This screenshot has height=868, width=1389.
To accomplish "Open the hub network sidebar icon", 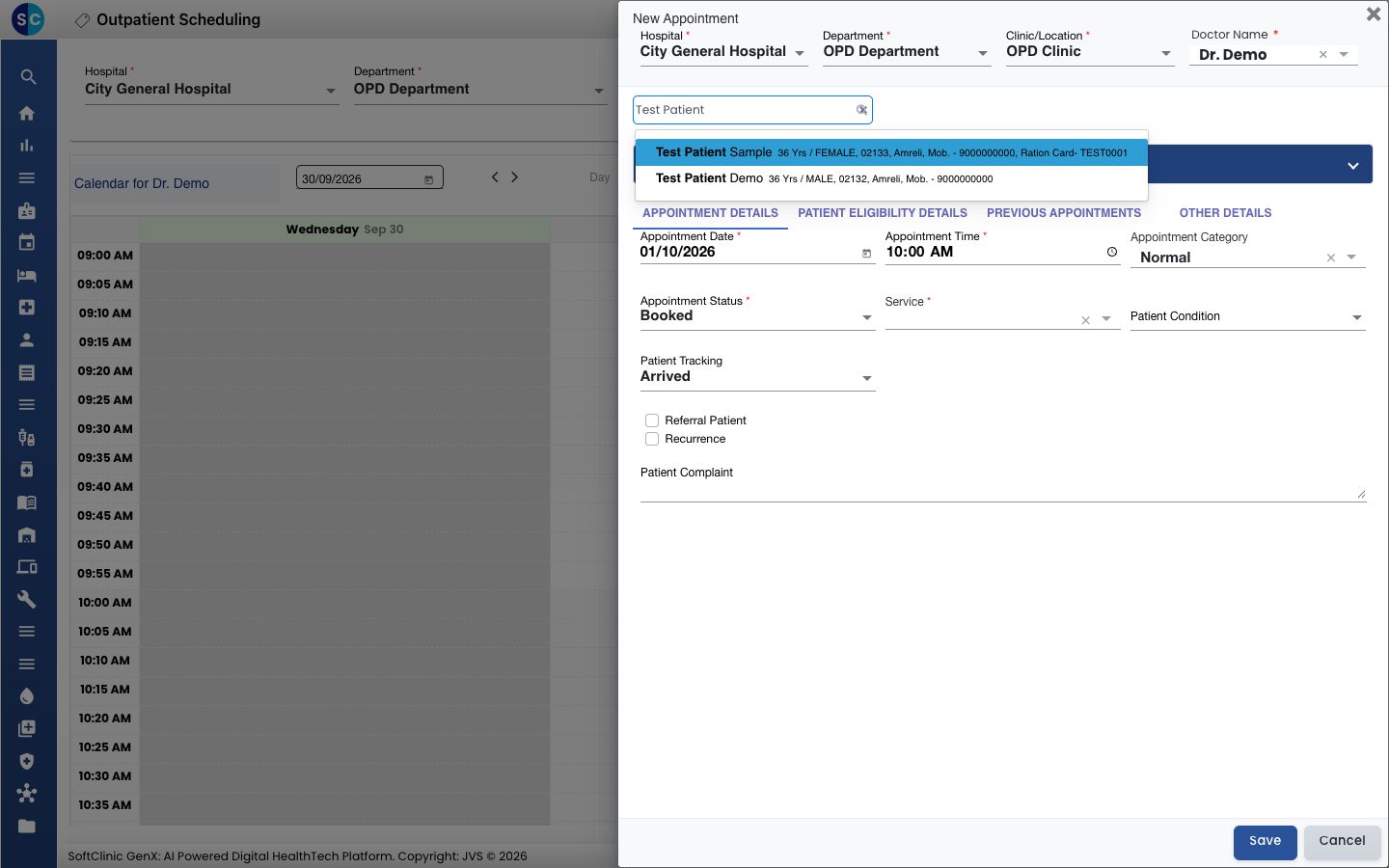I will [x=27, y=794].
